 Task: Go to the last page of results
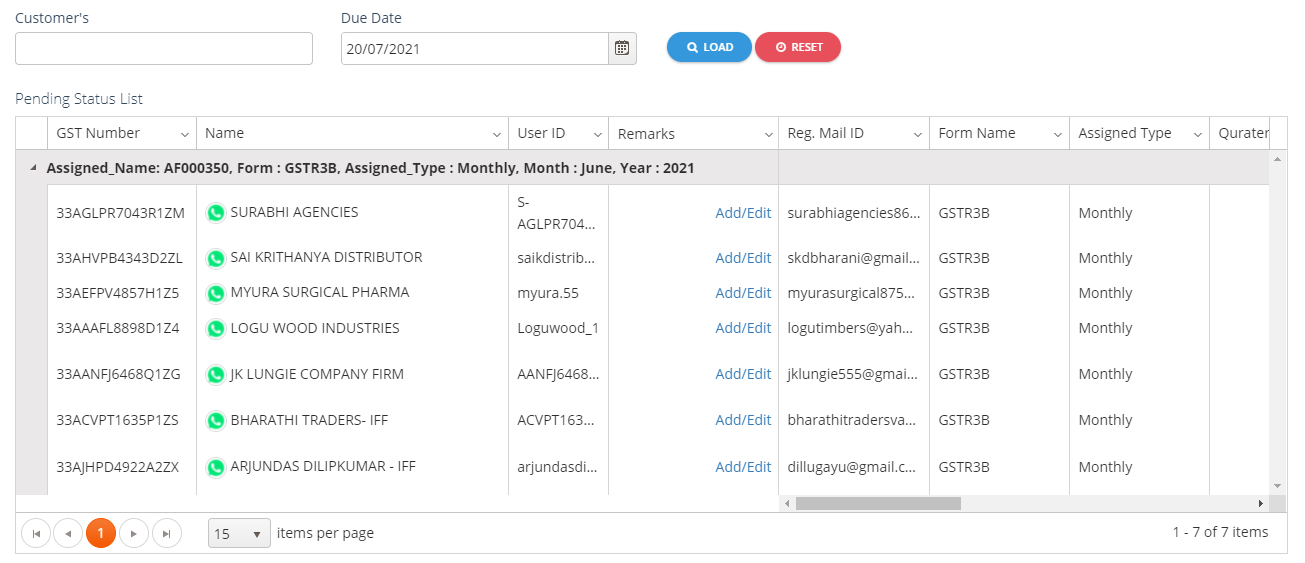point(167,534)
